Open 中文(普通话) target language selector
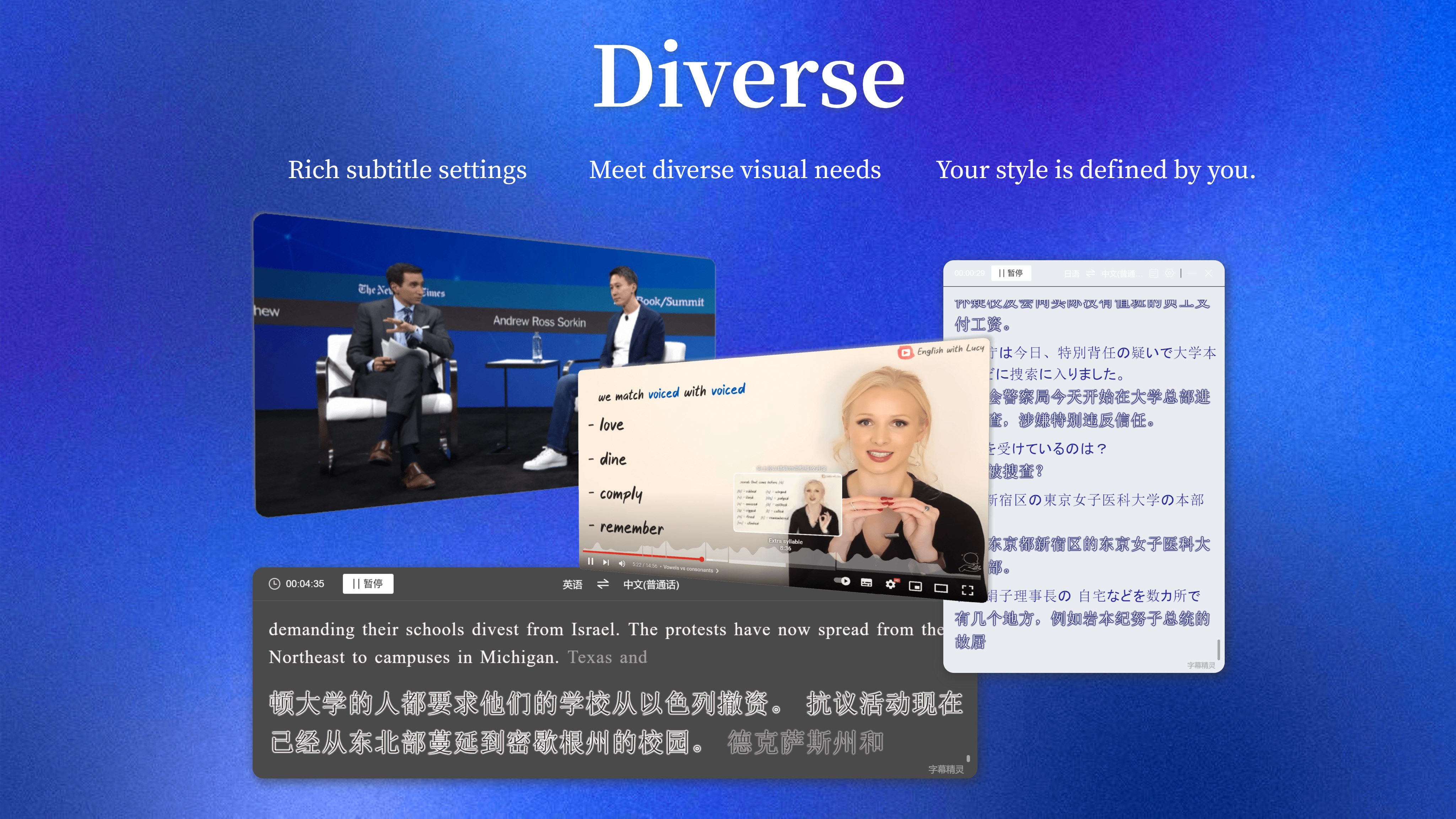 click(x=651, y=584)
